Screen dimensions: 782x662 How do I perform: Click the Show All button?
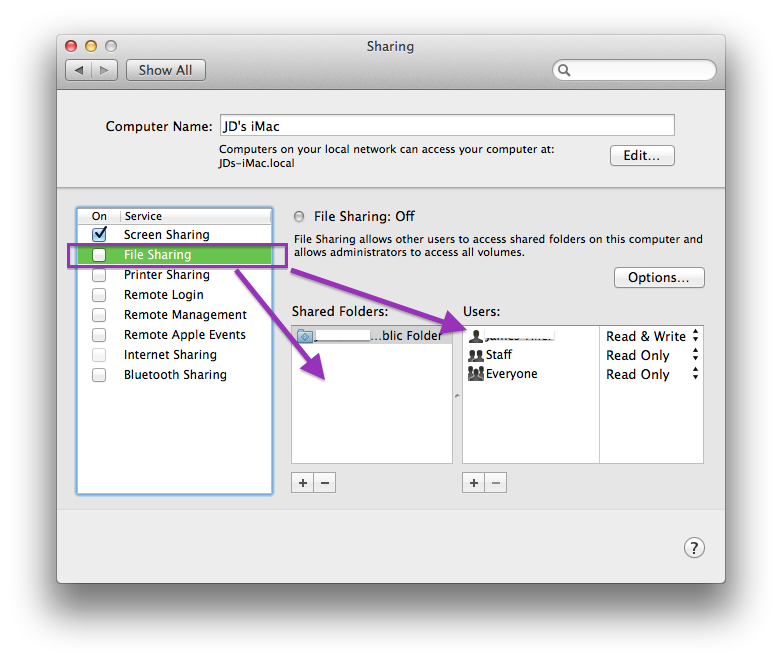pos(166,70)
